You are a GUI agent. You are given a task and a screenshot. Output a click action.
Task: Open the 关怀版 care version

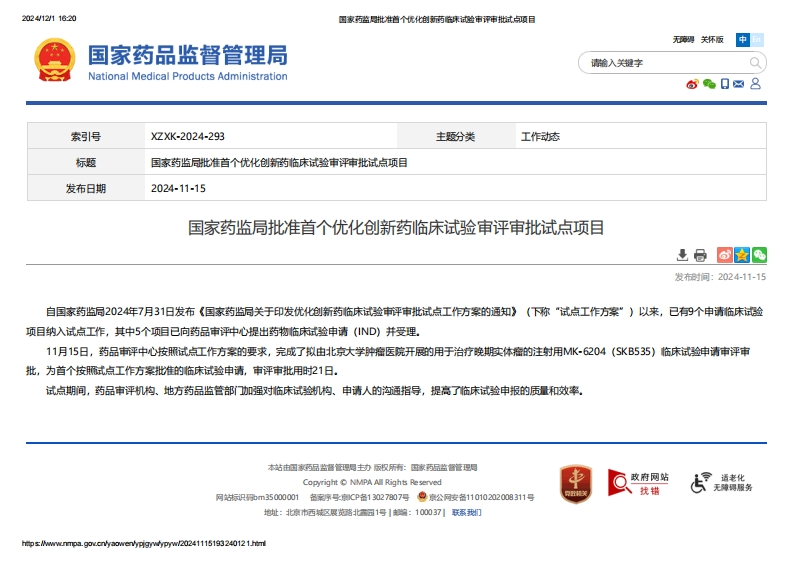tap(712, 40)
